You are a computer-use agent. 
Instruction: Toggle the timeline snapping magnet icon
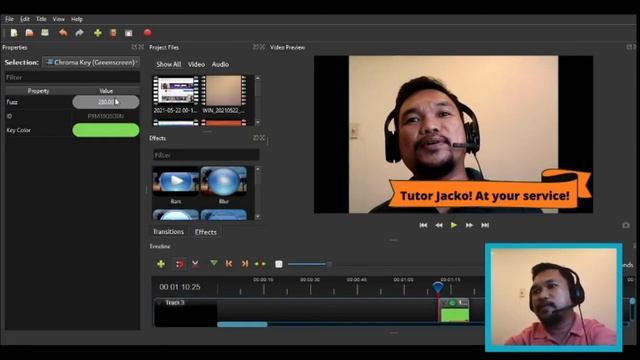[x=180, y=264]
